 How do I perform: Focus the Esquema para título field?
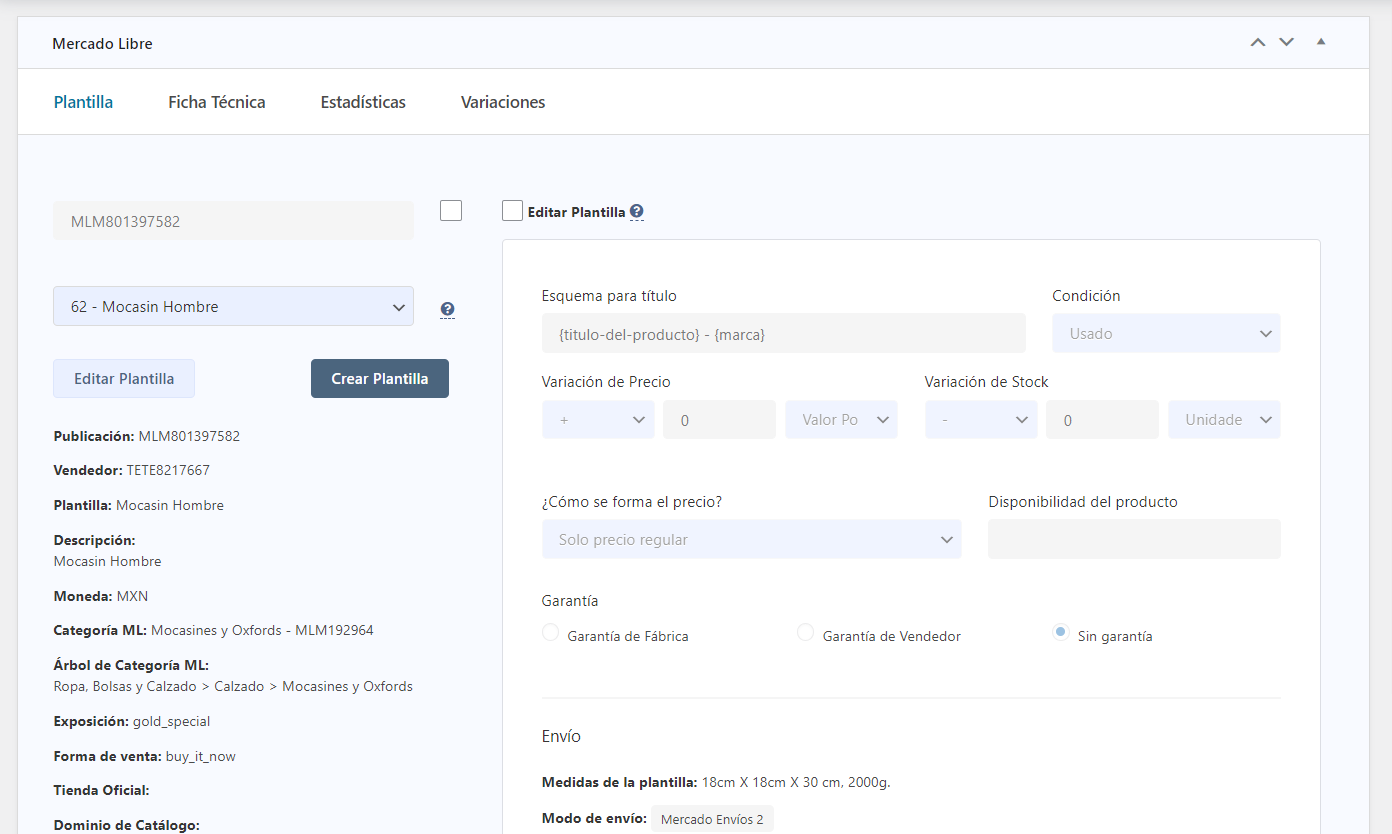click(783, 333)
